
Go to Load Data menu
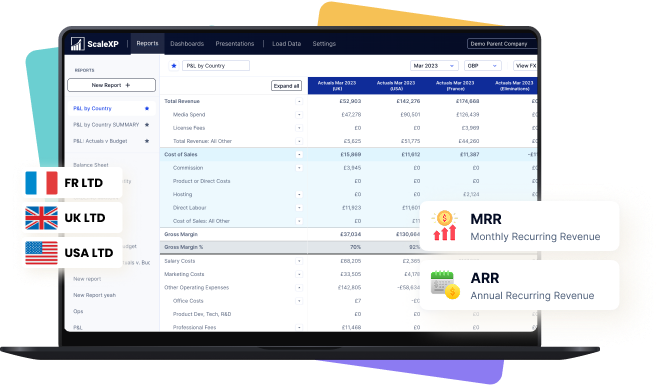click(286, 44)
